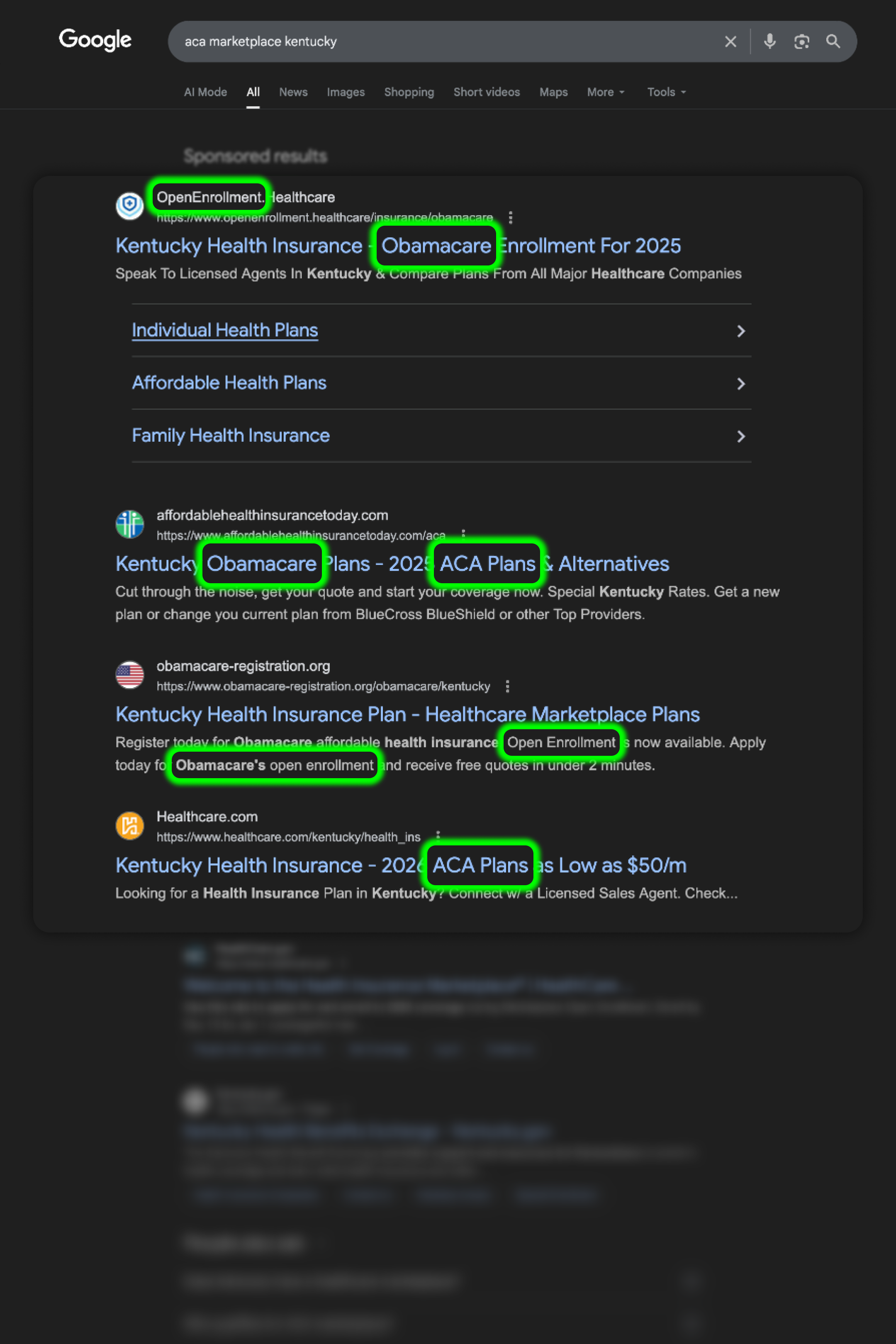Viewport: 896px width, 1344px height.
Task: Open options menu for OpenEnrollment.Healthcare ad
Action: 510,218
